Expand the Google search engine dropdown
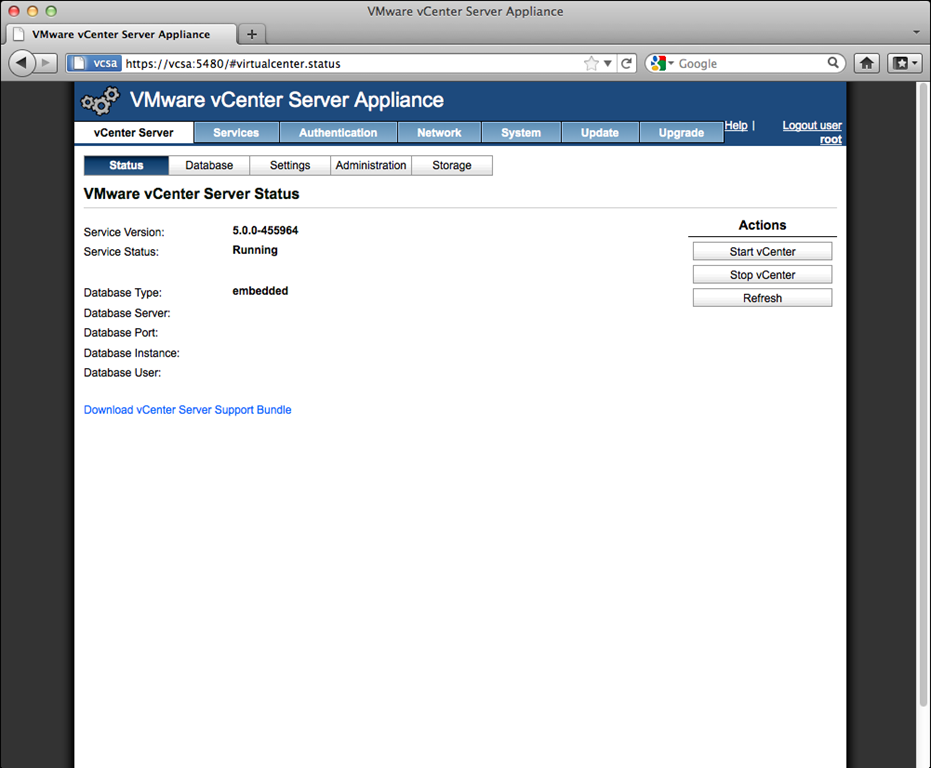This screenshot has width=931, height=768. (x=661, y=63)
